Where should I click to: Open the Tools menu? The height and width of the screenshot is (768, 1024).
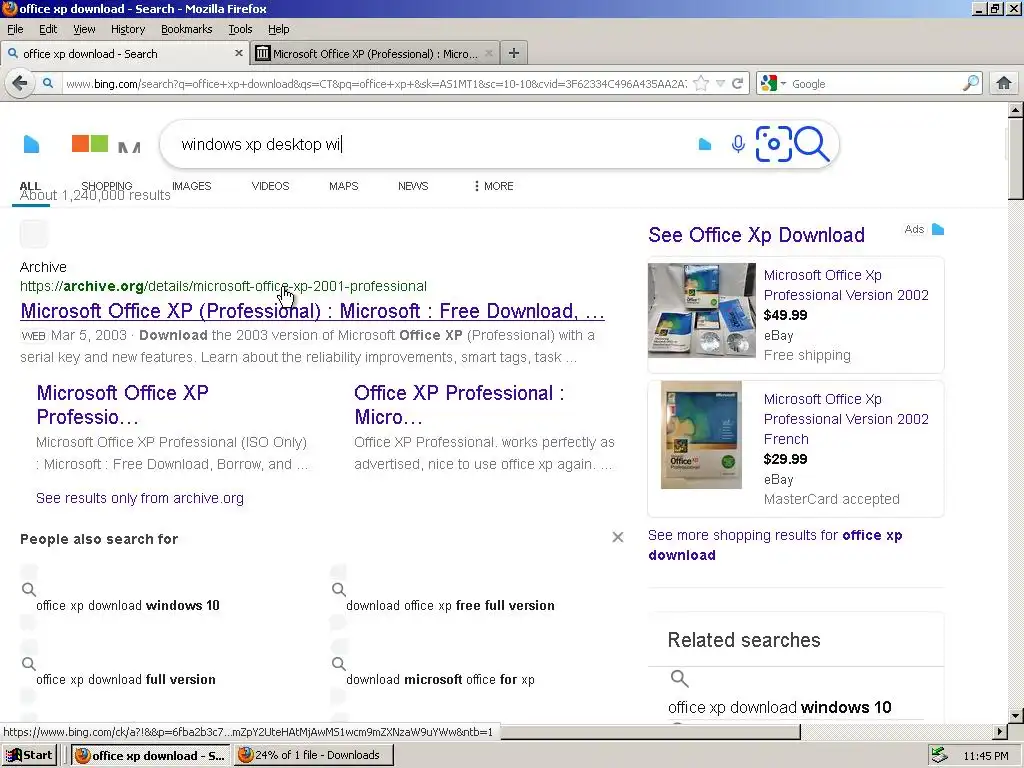click(x=240, y=29)
